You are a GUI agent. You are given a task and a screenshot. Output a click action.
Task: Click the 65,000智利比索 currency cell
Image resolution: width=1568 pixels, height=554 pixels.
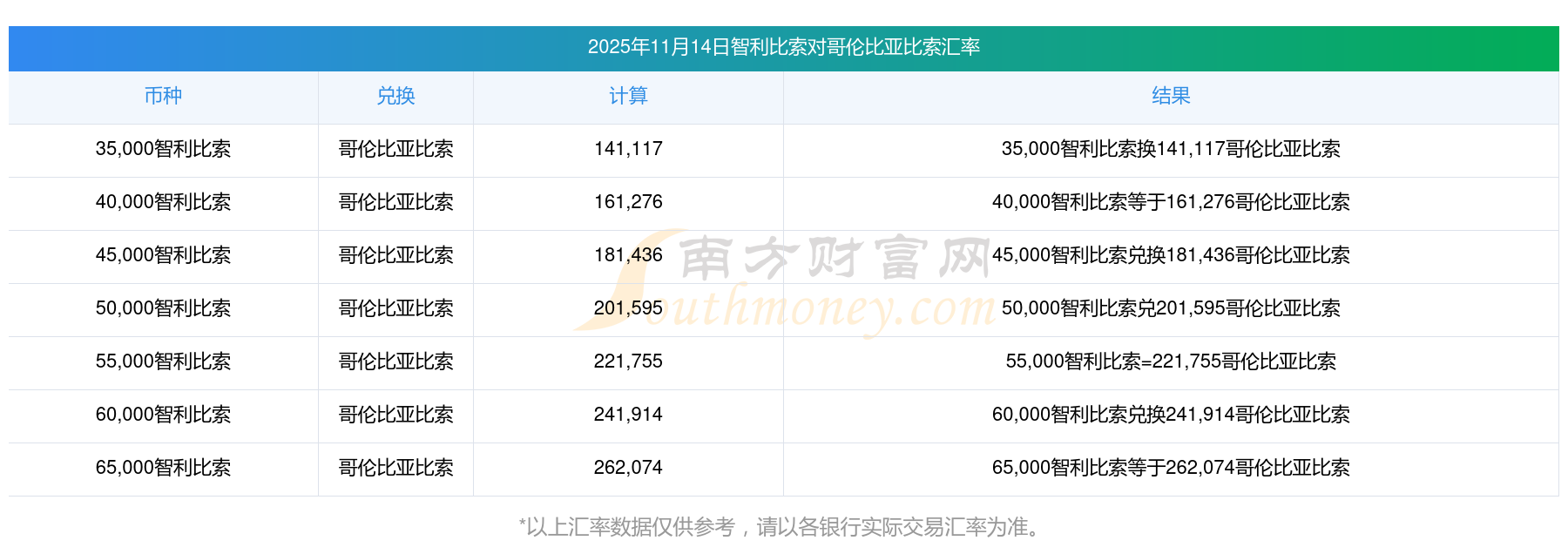click(x=163, y=468)
